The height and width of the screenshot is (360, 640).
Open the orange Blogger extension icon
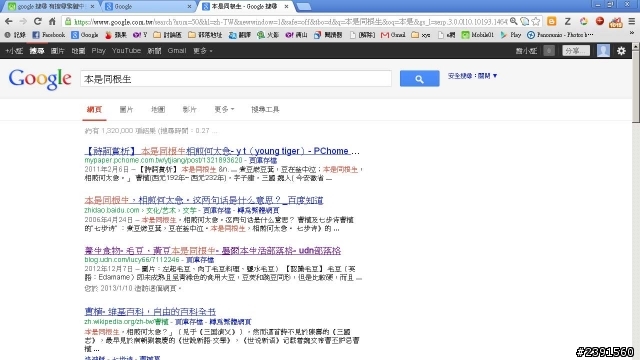[x=551, y=21]
